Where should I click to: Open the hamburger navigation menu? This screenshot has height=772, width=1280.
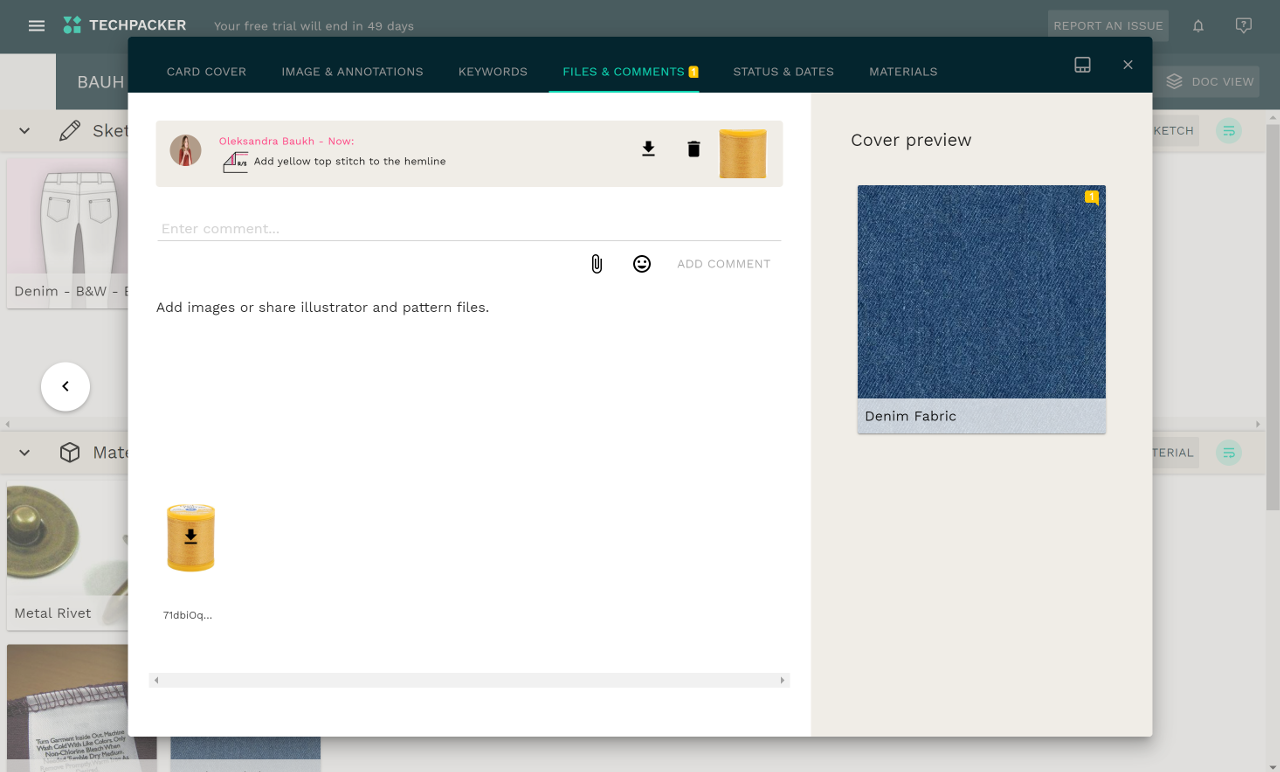pyautogui.click(x=37, y=26)
